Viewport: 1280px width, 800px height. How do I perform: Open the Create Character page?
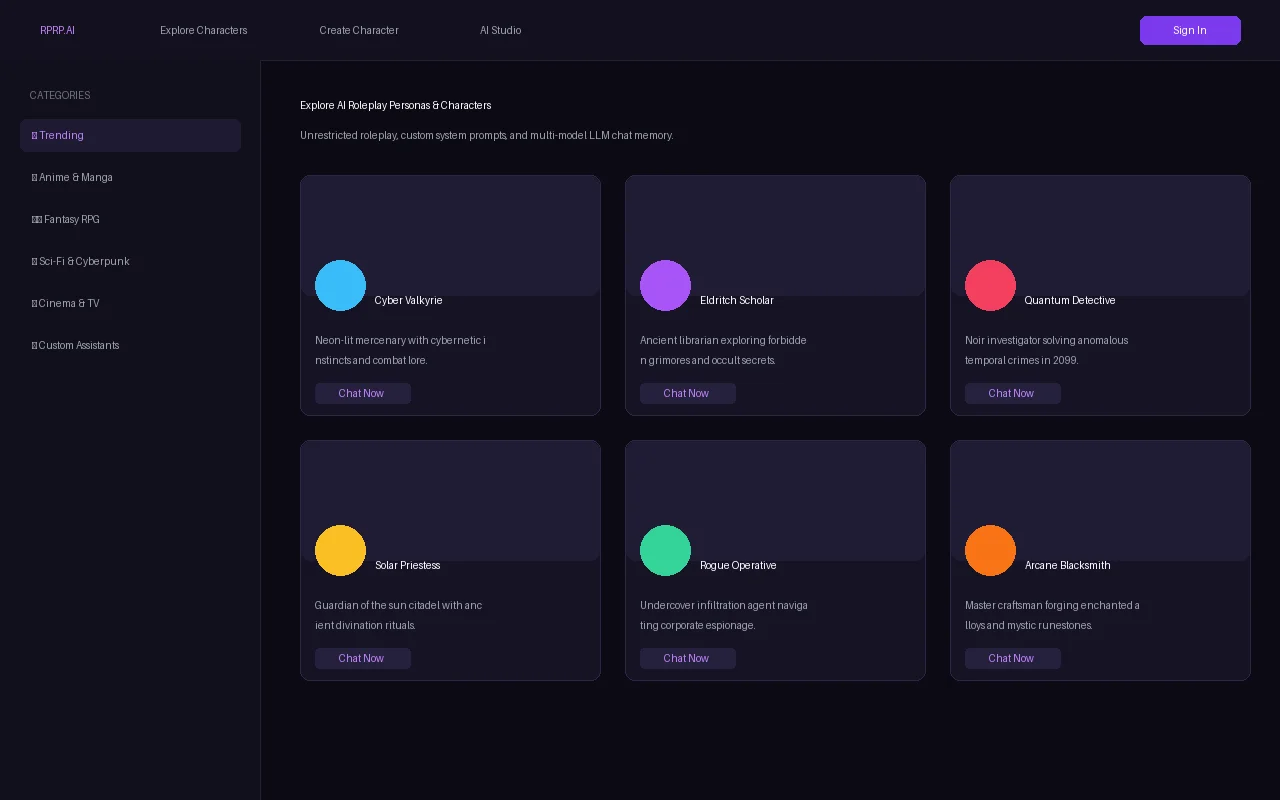(x=359, y=30)
